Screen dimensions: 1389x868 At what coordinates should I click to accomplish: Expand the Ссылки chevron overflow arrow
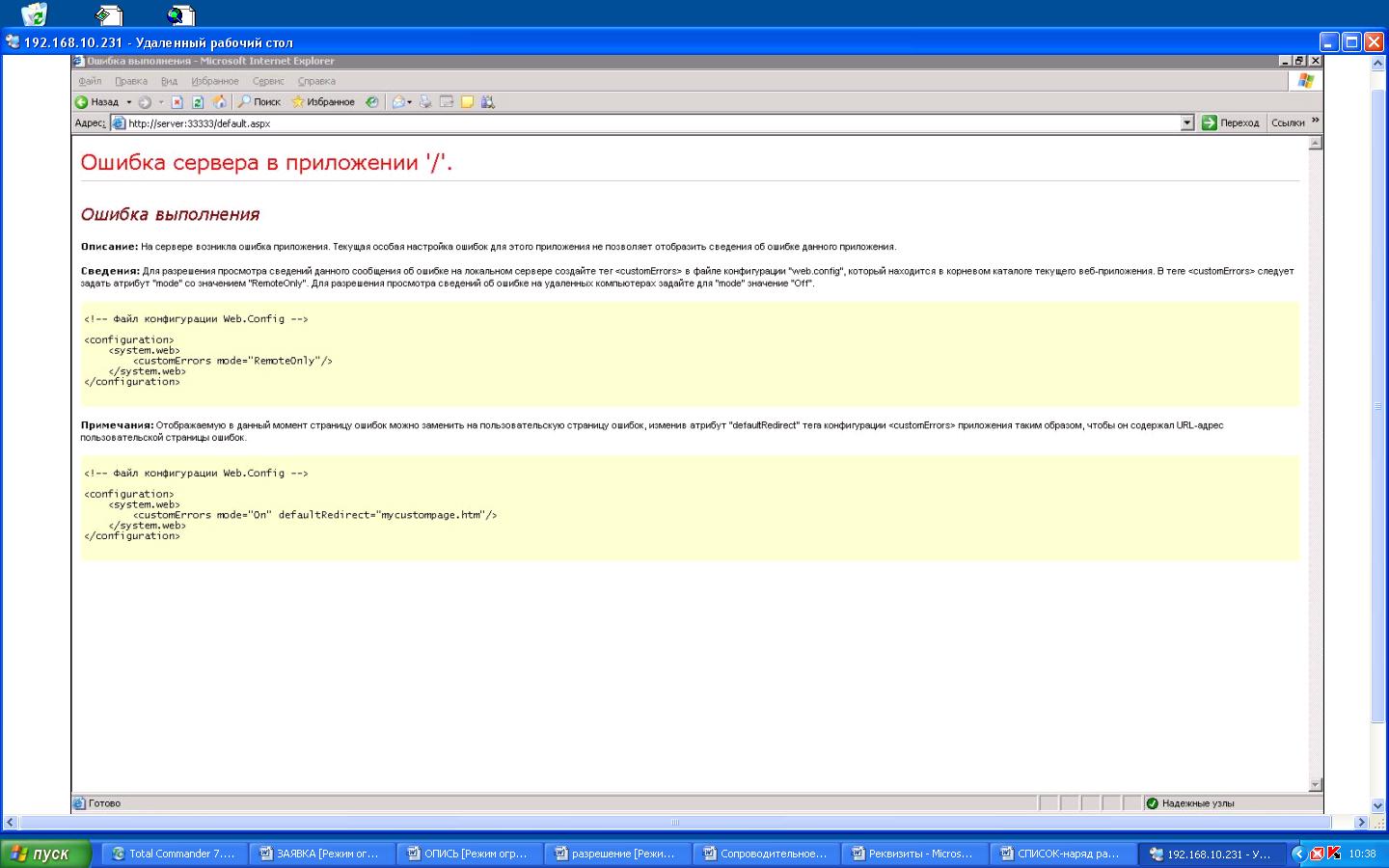[x=1315, y=121]
